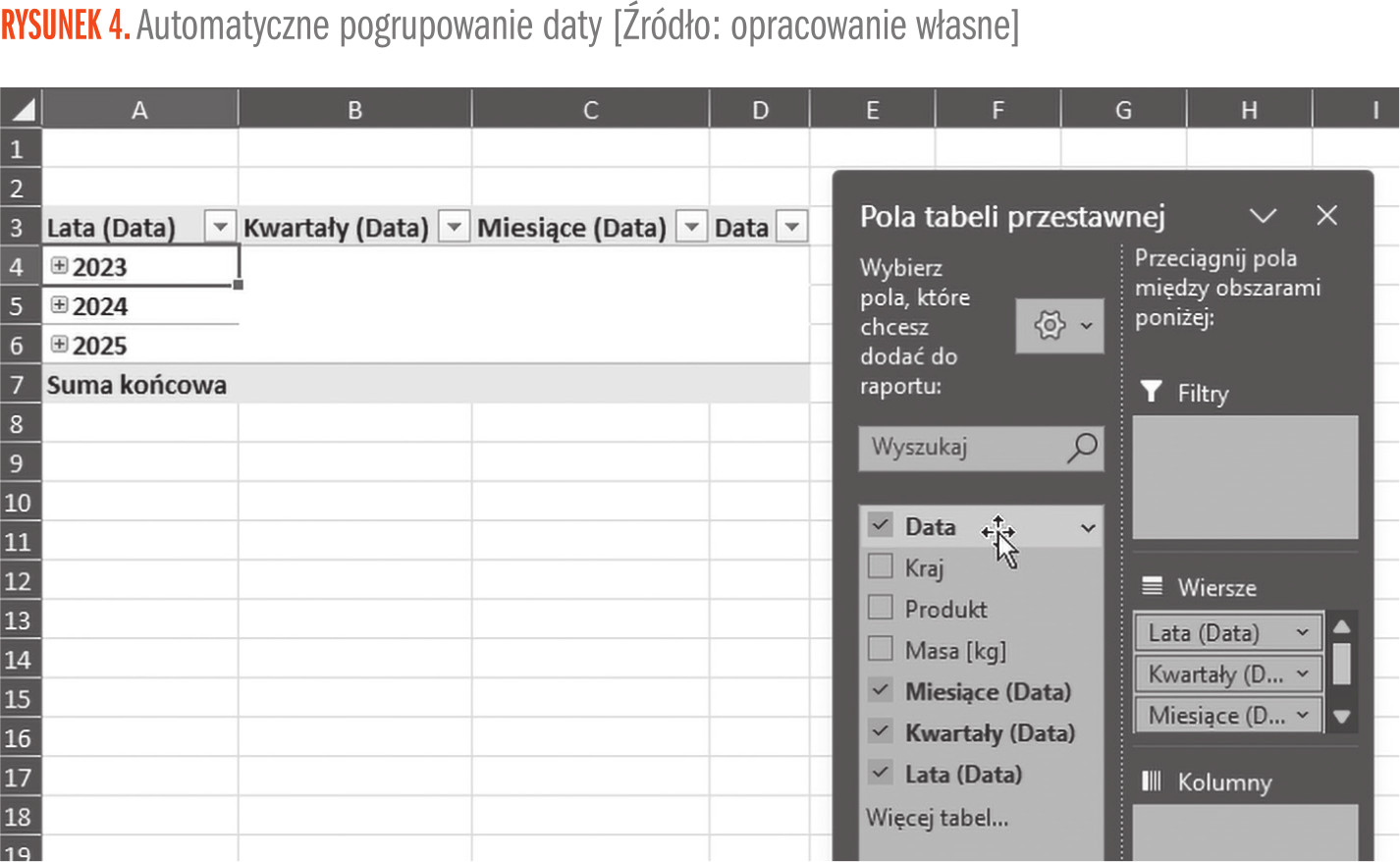Image resolution: width=1400 pixels, height=862 pixels.
Task: Open the Lata (Data) header filter dropdown
Action: click(220, 227)
